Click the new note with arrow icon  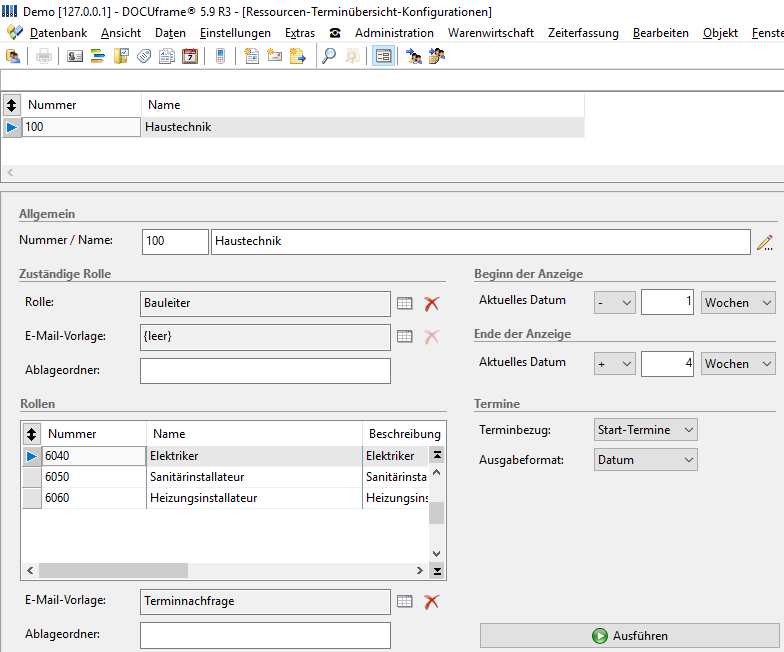pyautogui.click(x=298, y=56)
